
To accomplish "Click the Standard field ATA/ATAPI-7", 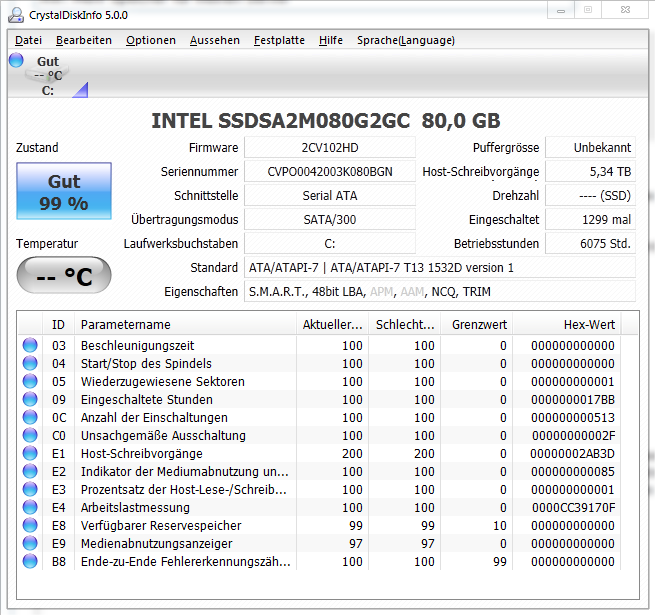I will click(x=439, y=267).
